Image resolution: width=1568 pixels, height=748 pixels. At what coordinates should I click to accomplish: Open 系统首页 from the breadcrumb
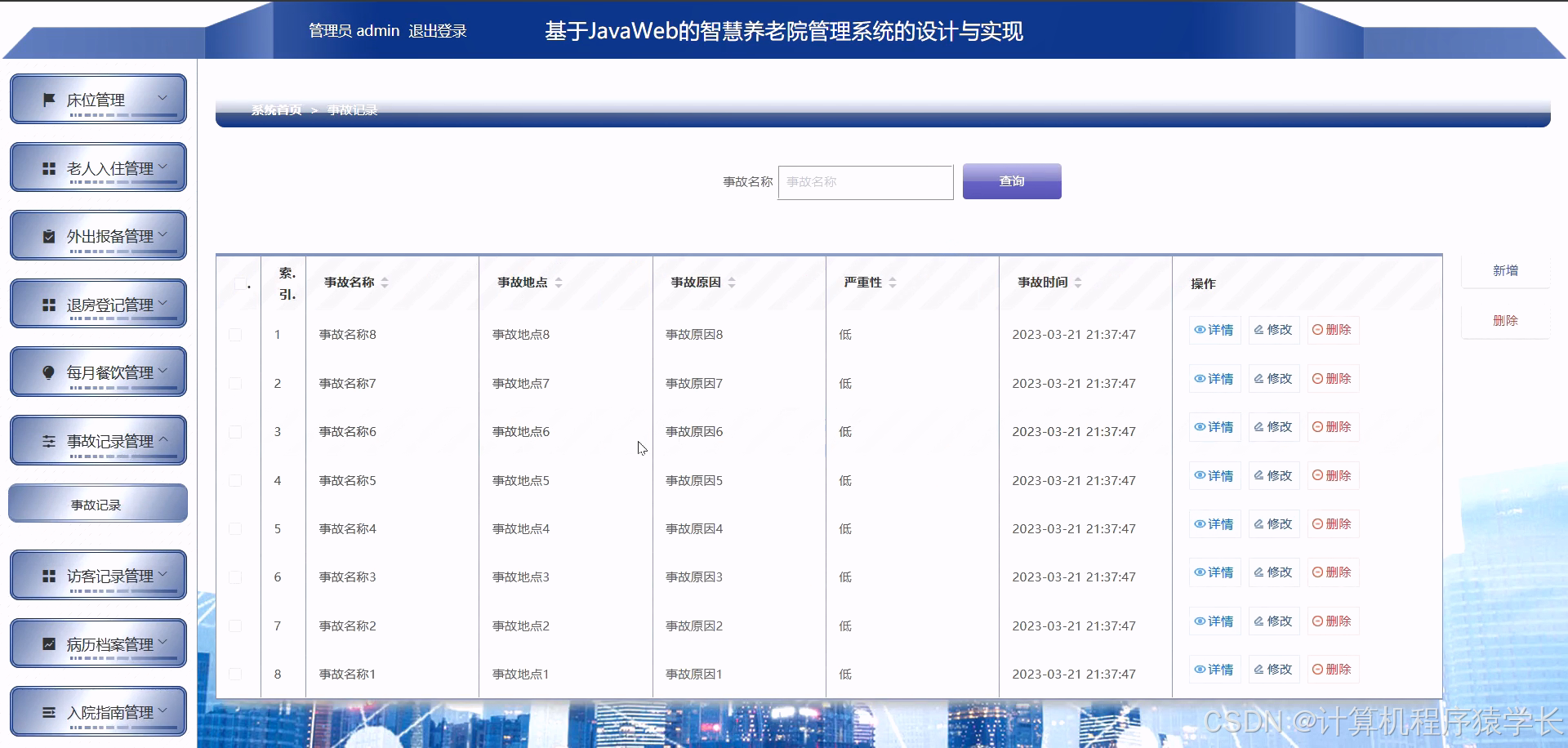pyautogui.click(x=275, y=109)
